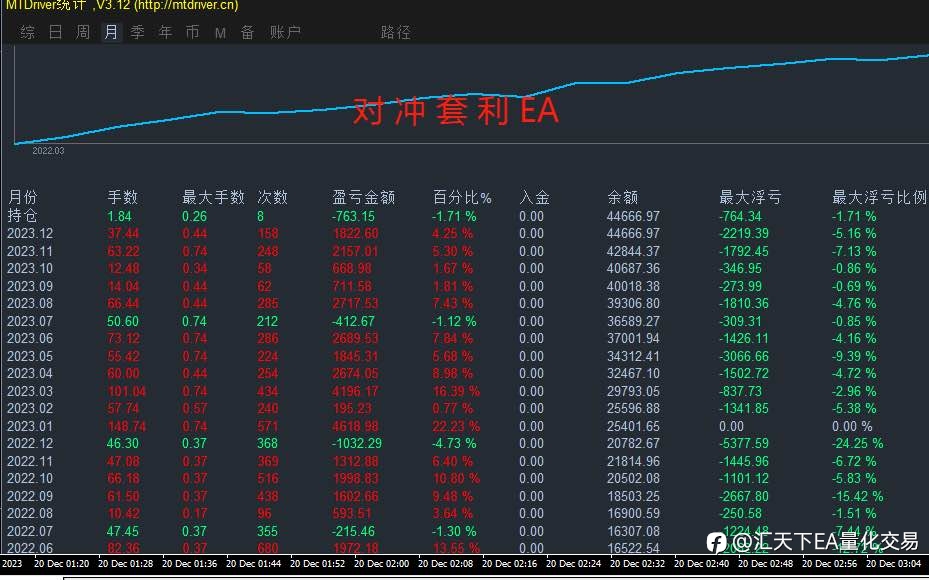Viewport: 929px width, 580px height.
Task: Click the 22.23 % percentage value
Action: [x=456, y=426]
